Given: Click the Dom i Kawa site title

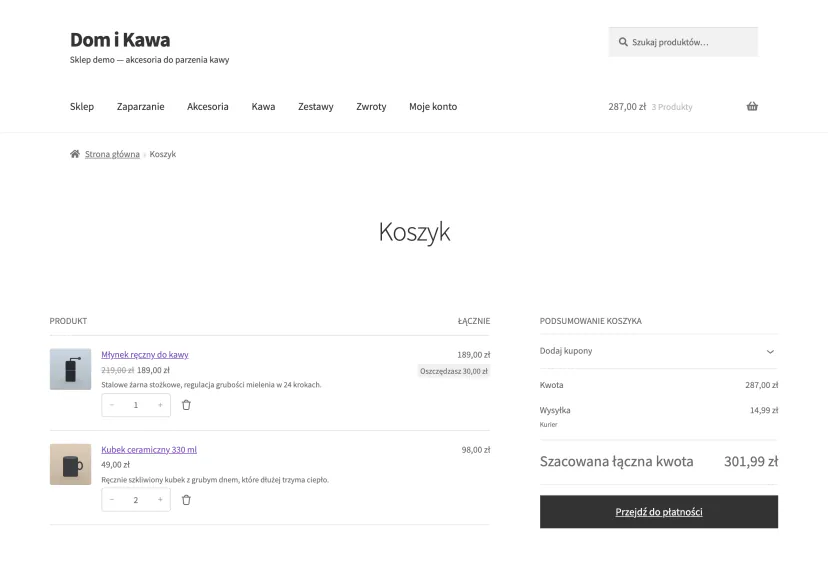Looking at the screenshot, I should [120, 40].
